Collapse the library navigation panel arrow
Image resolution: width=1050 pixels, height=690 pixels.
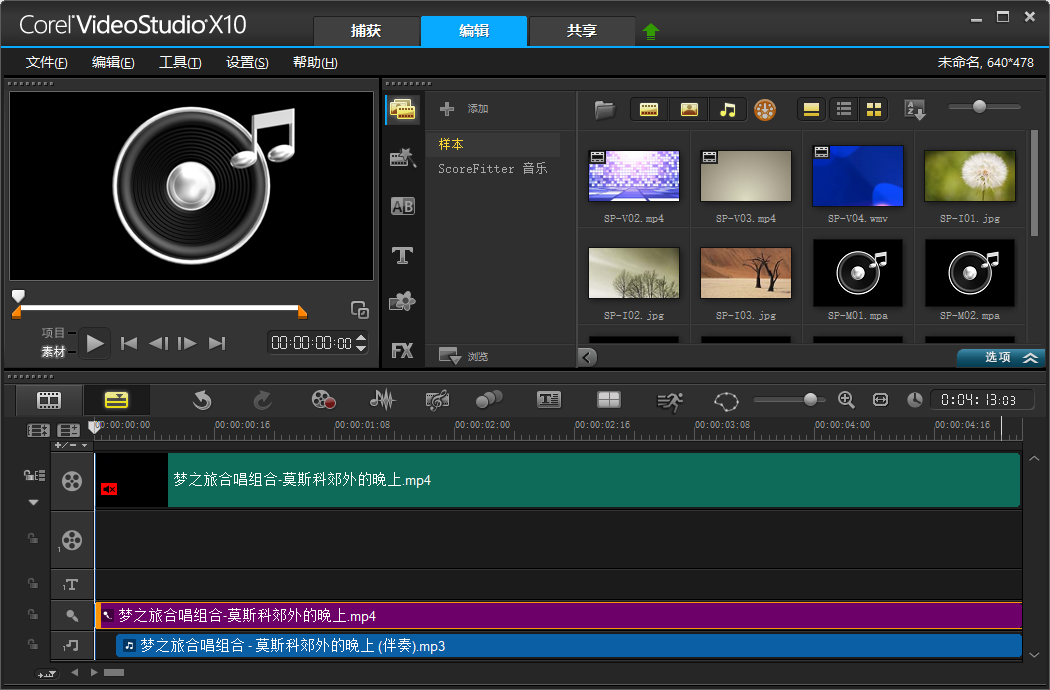pyautogui.click(x=587, y=357)
